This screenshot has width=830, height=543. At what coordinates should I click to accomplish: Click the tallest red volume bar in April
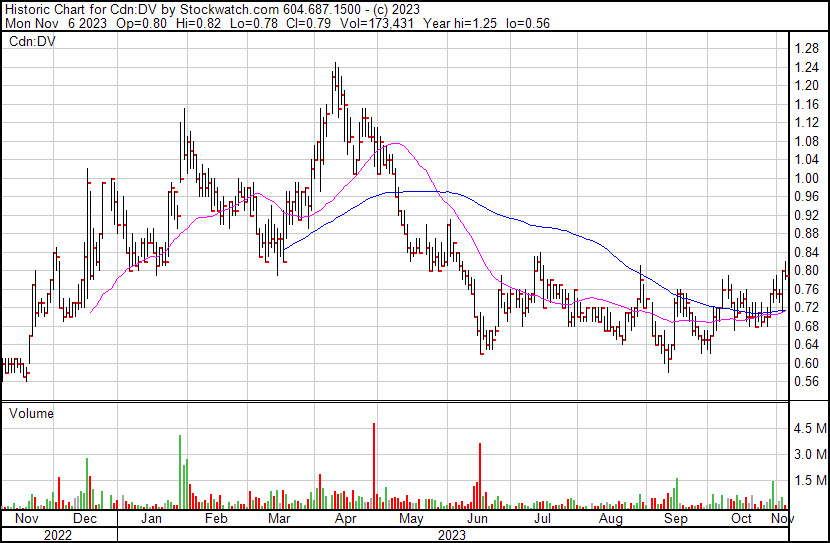[x=374, y=466]
